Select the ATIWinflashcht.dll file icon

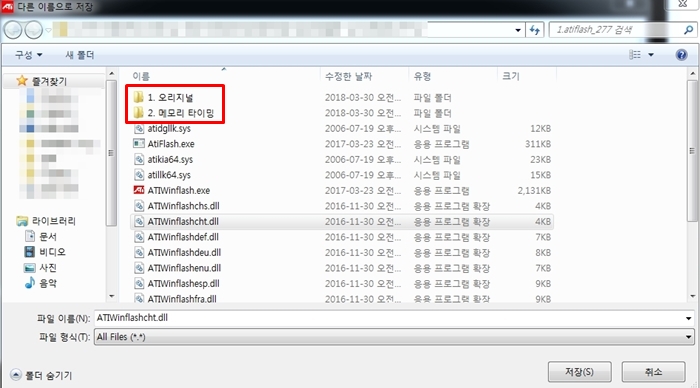pyautogui.click(x=139, y=221)
